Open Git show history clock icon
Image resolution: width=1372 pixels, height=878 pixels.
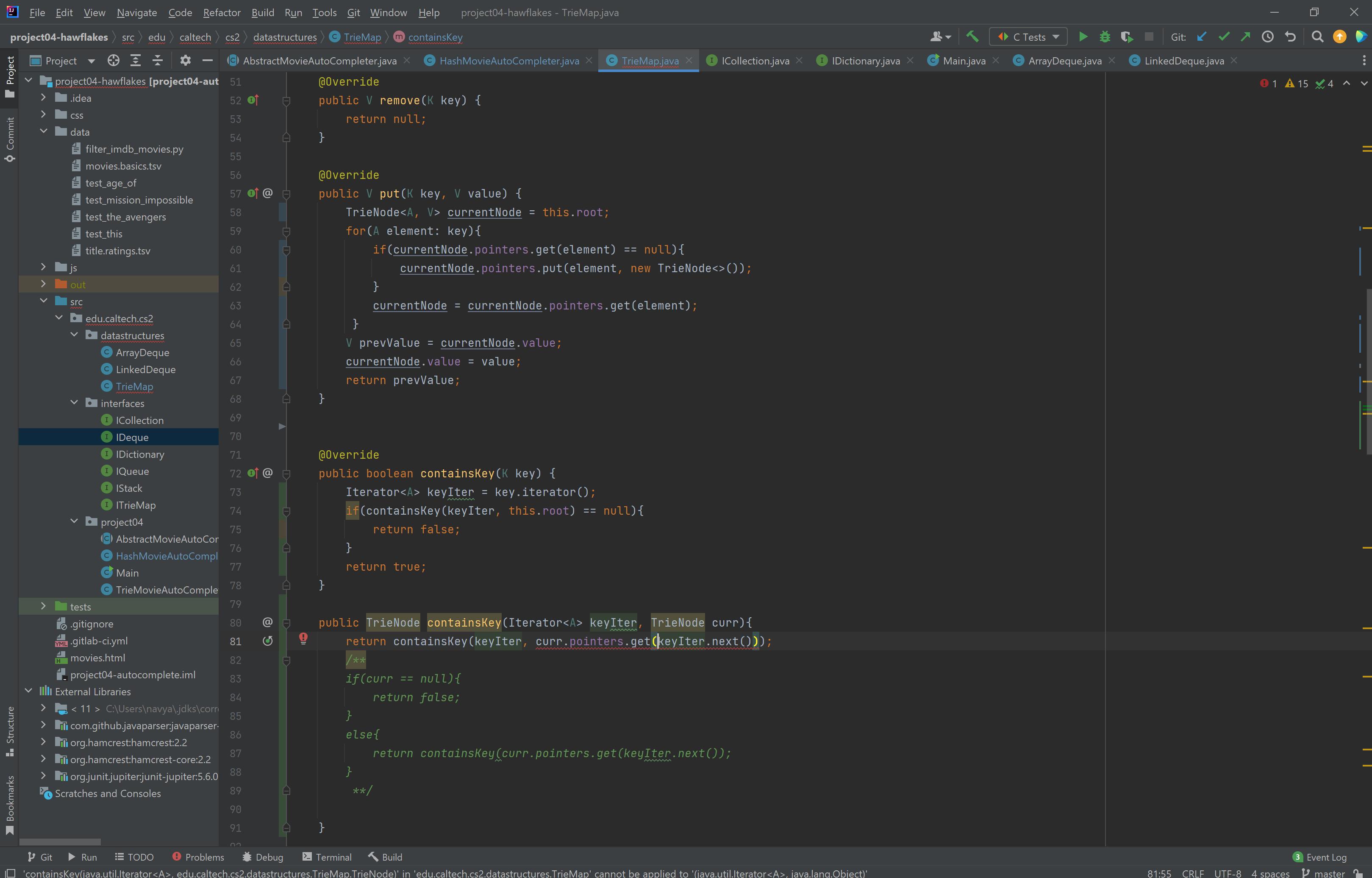1268,37
